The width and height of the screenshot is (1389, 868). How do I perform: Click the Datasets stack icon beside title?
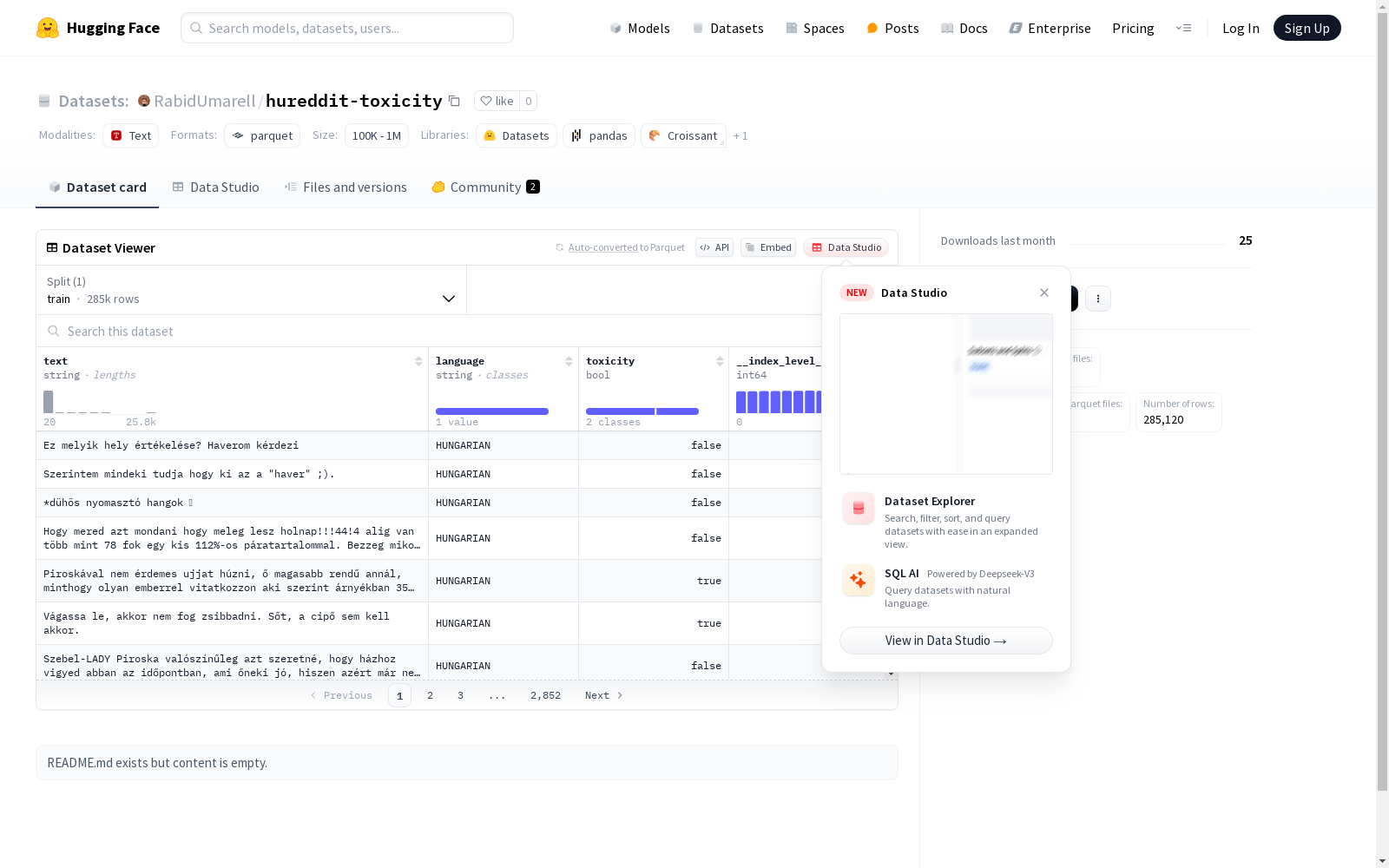[x=44, y=101]
